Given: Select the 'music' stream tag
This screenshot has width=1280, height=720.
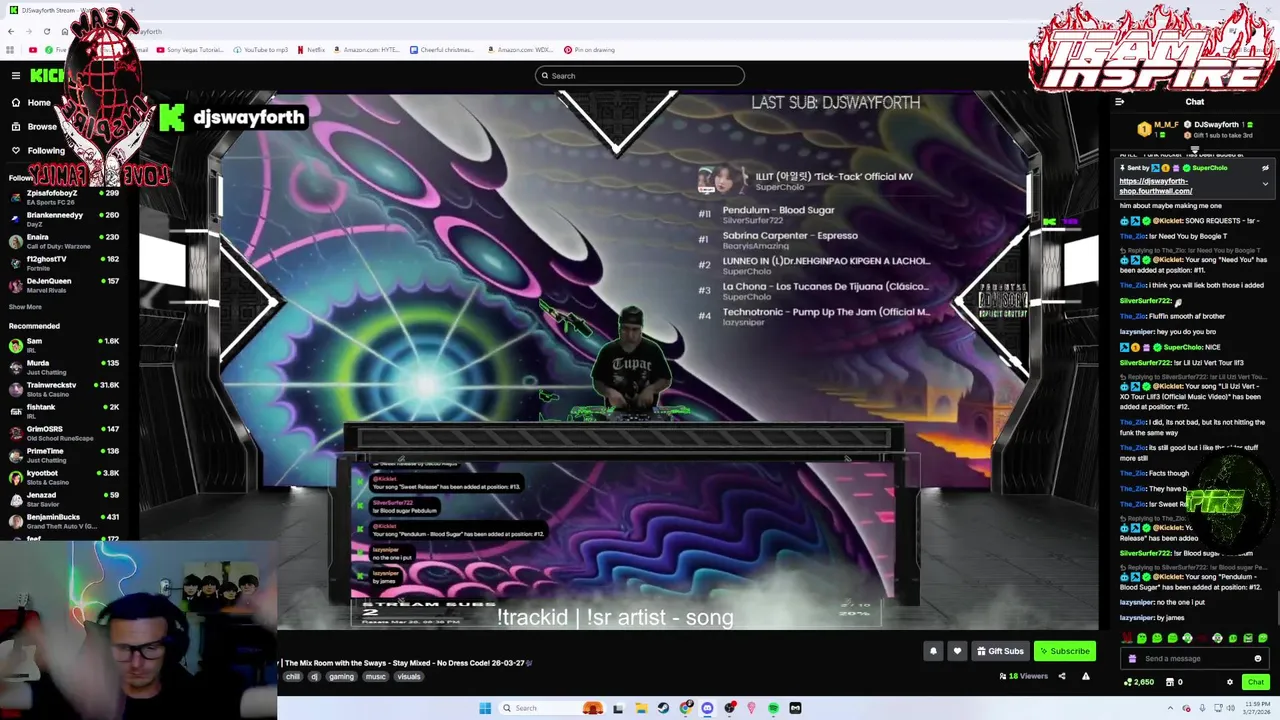Looking at the screenshot, I should click(375, 677).
